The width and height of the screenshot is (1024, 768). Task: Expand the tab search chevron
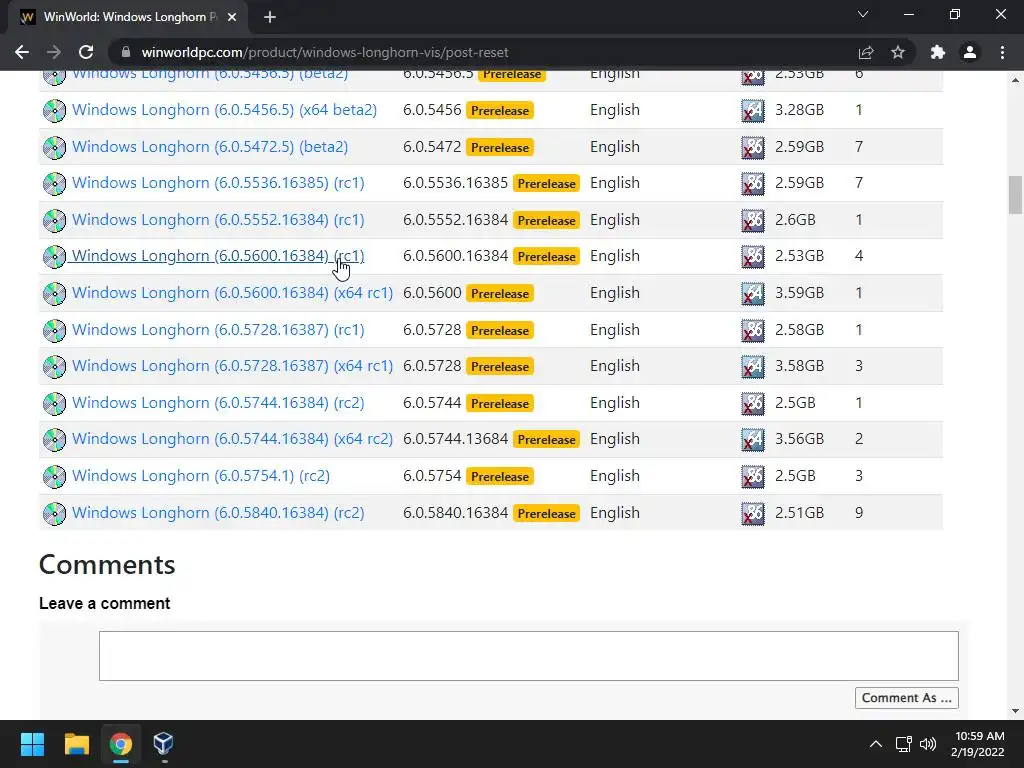863,14
